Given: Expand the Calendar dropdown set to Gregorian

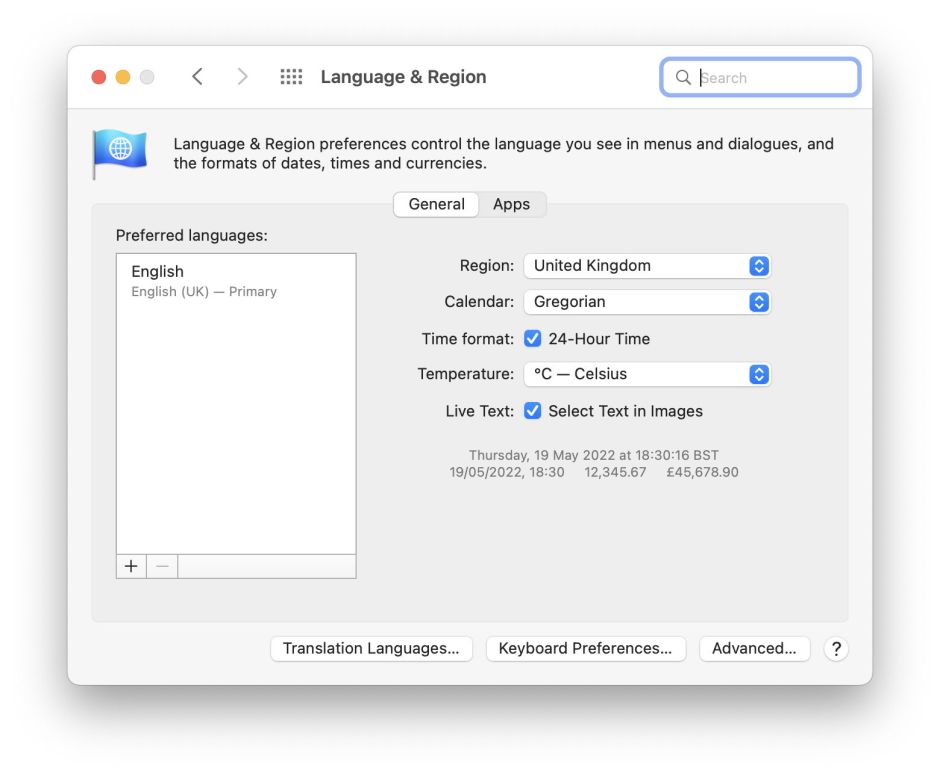Looking at the screenshot, I should coord(647,302).
